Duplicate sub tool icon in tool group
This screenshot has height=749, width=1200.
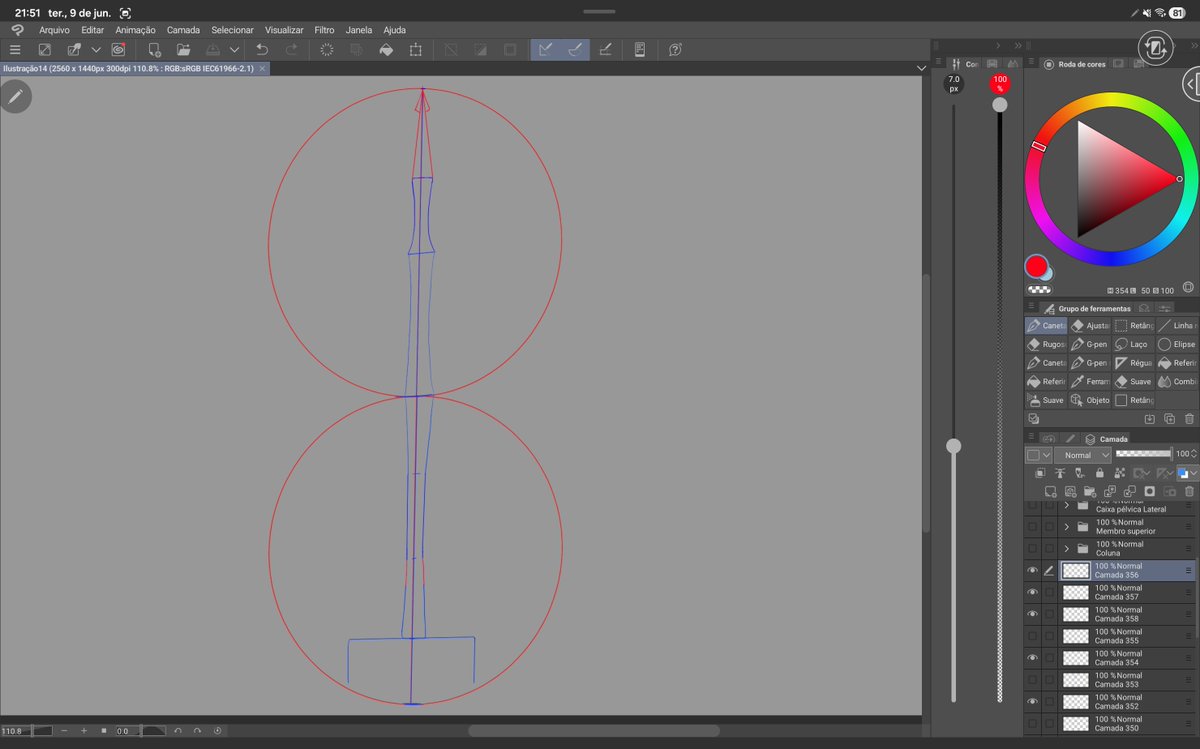pyautogui.click(x=1169, y=419)
